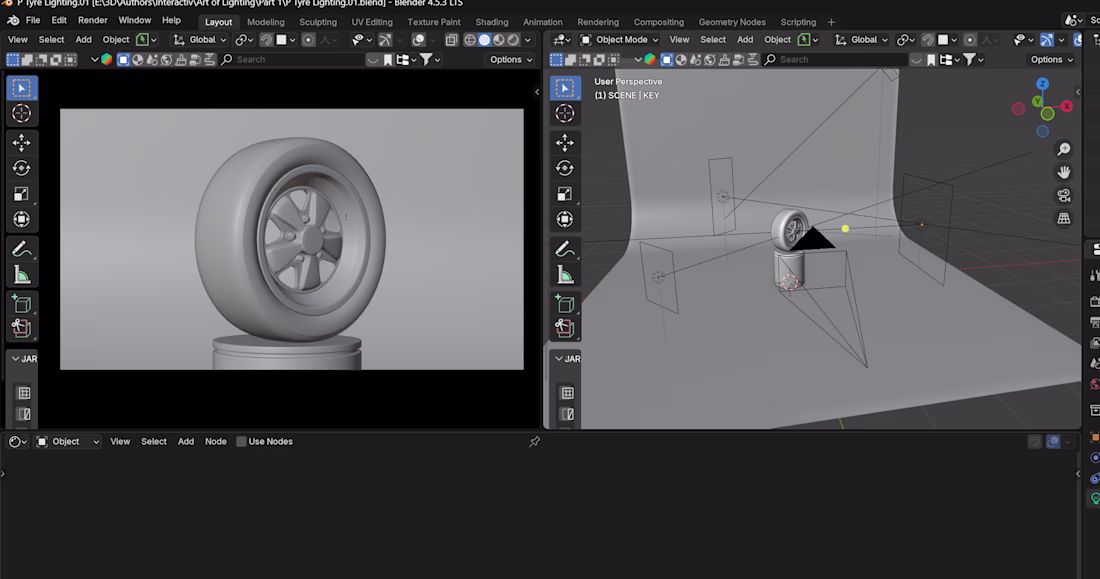
Task: Select the Scale tool in right viewport
Action: (x=565, y=194)
